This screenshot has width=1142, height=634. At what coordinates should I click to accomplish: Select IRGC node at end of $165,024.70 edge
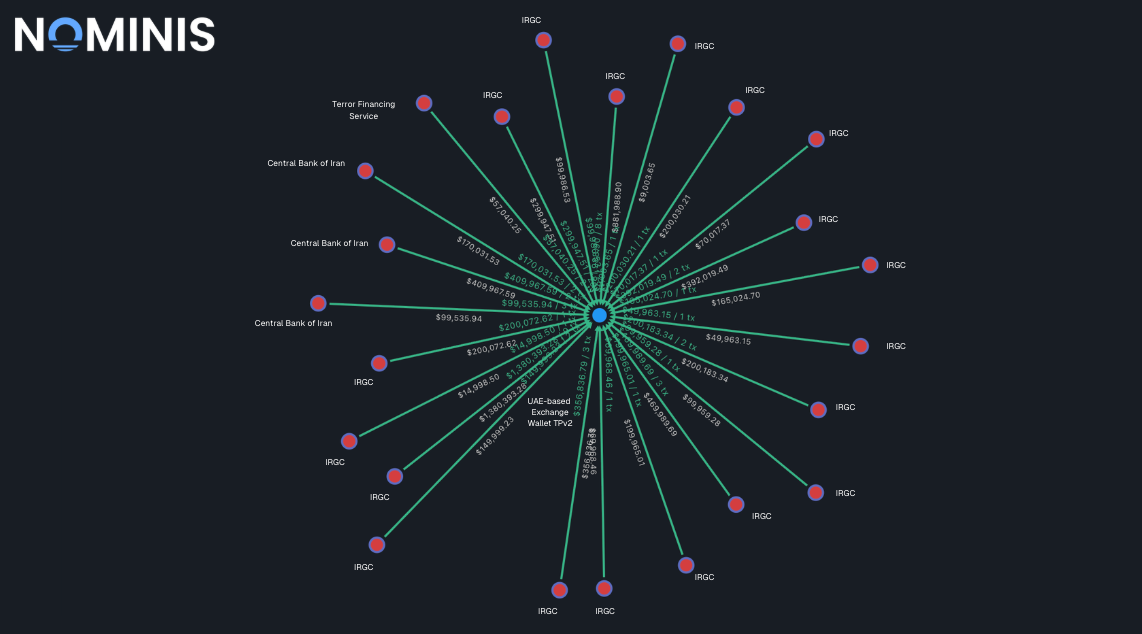pyautogui.click(x=870, y=265)
